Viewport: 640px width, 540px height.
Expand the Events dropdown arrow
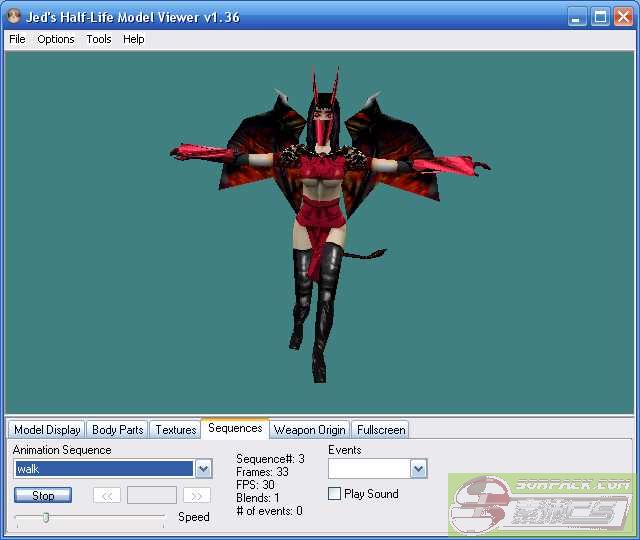point(418,469)
